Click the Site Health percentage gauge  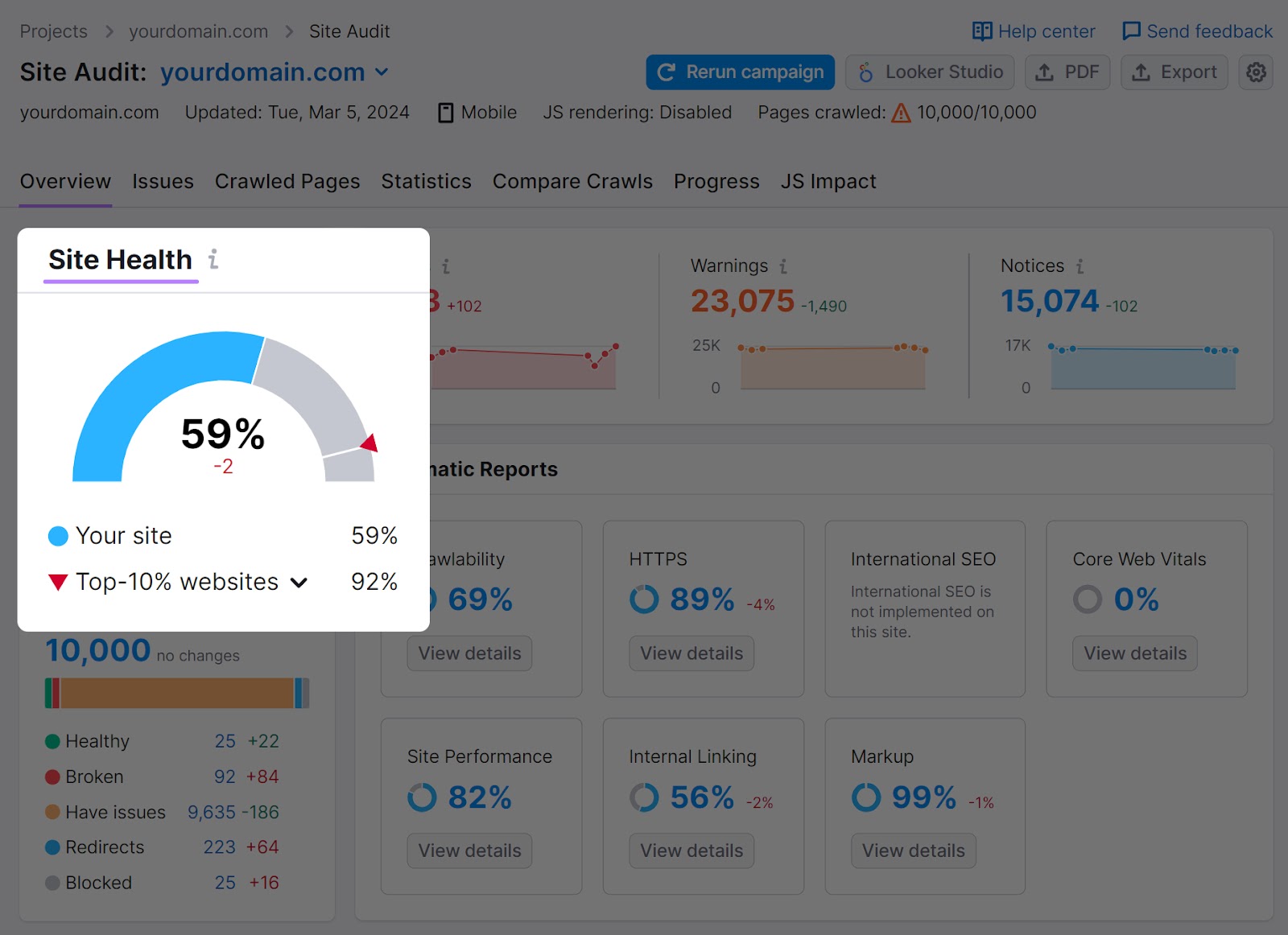click(x=224, y=435)
